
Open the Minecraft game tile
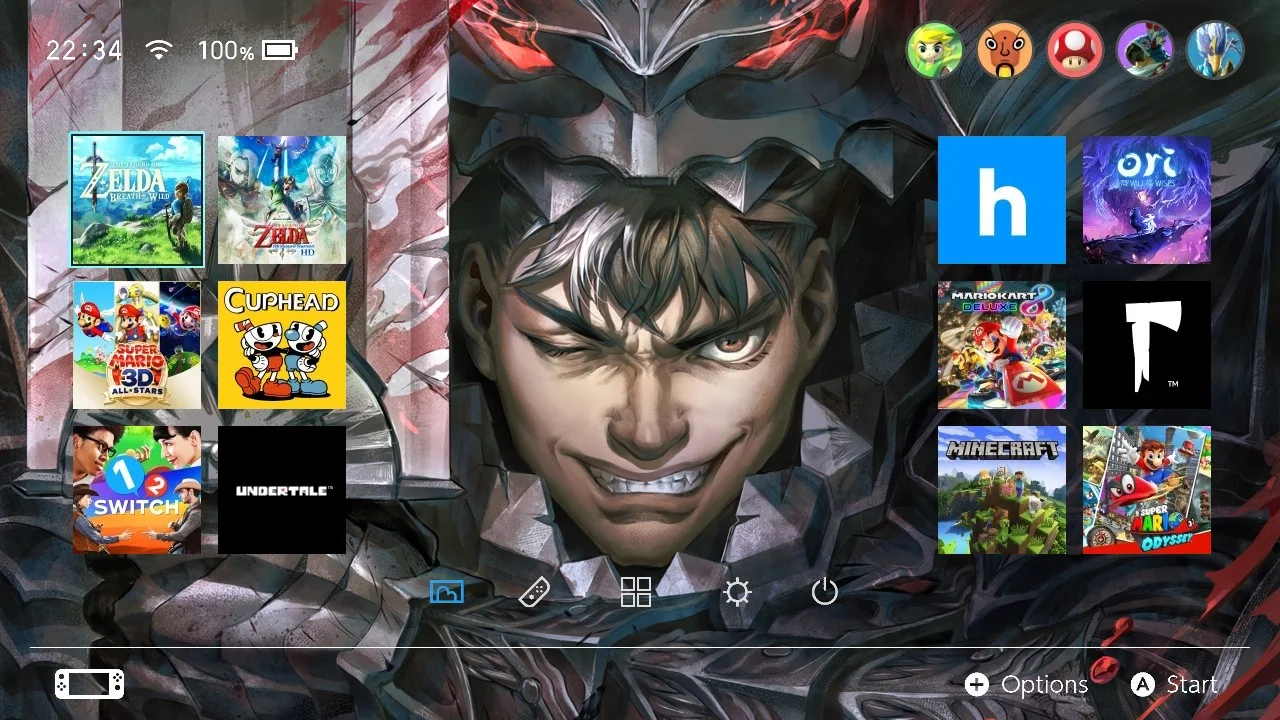[x=1002, y=490]
